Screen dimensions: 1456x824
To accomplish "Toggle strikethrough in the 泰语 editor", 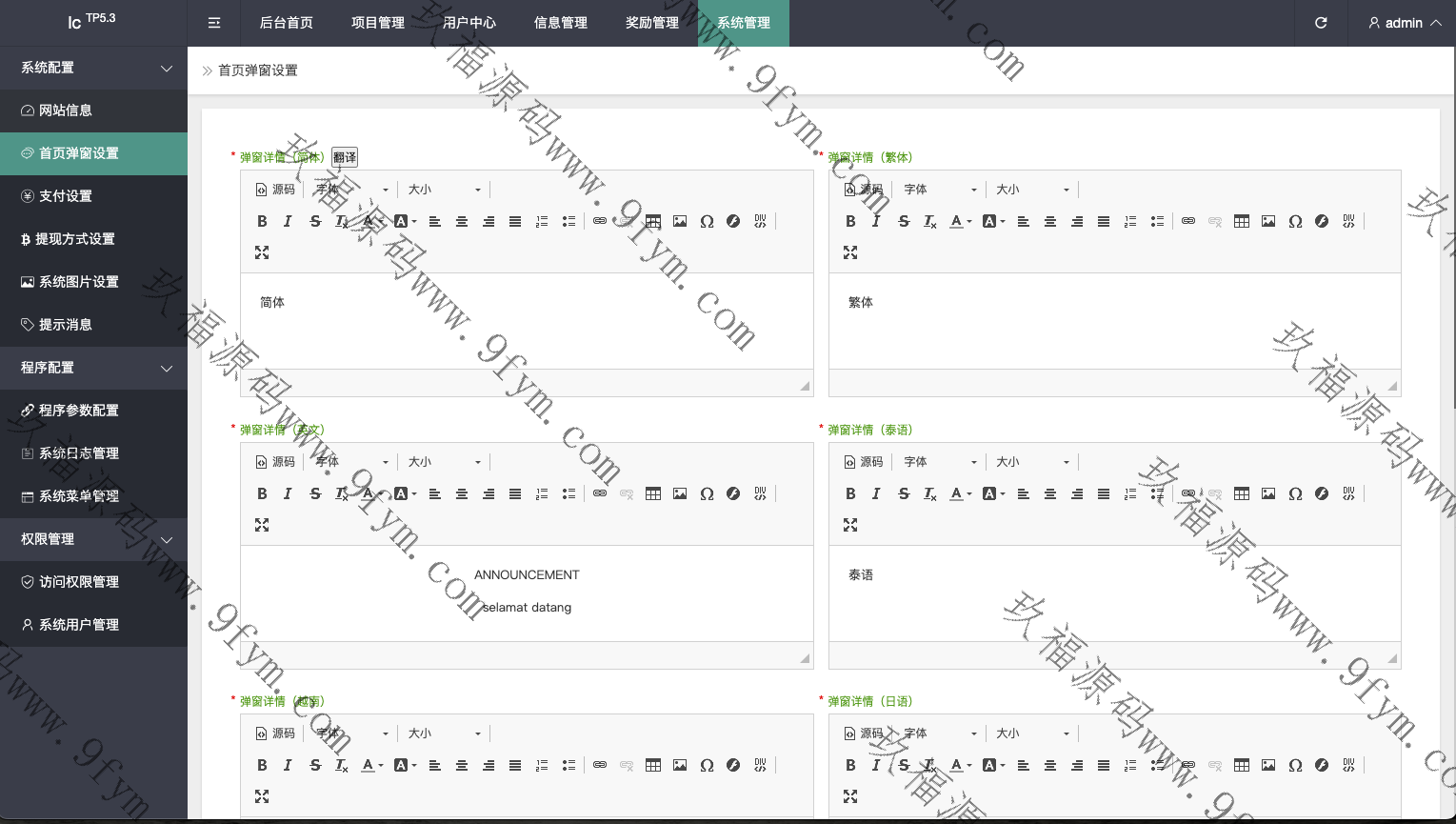I will coord(904,493).
